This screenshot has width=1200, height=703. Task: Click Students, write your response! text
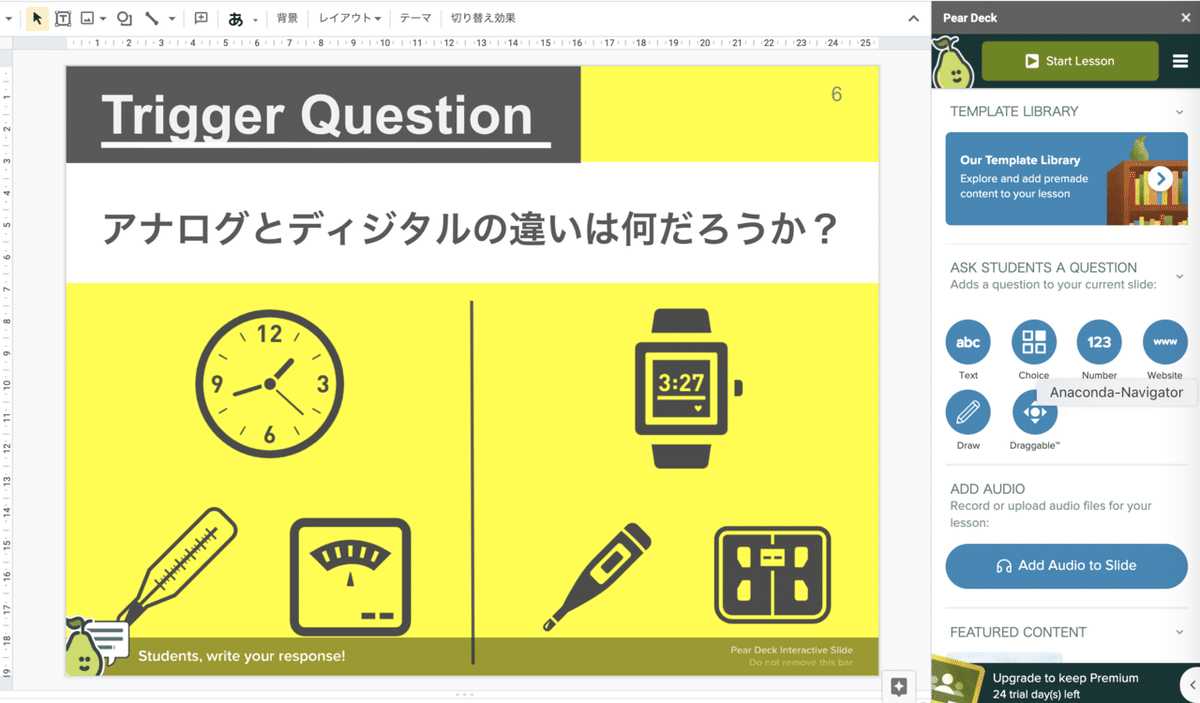tap(242, 656)
